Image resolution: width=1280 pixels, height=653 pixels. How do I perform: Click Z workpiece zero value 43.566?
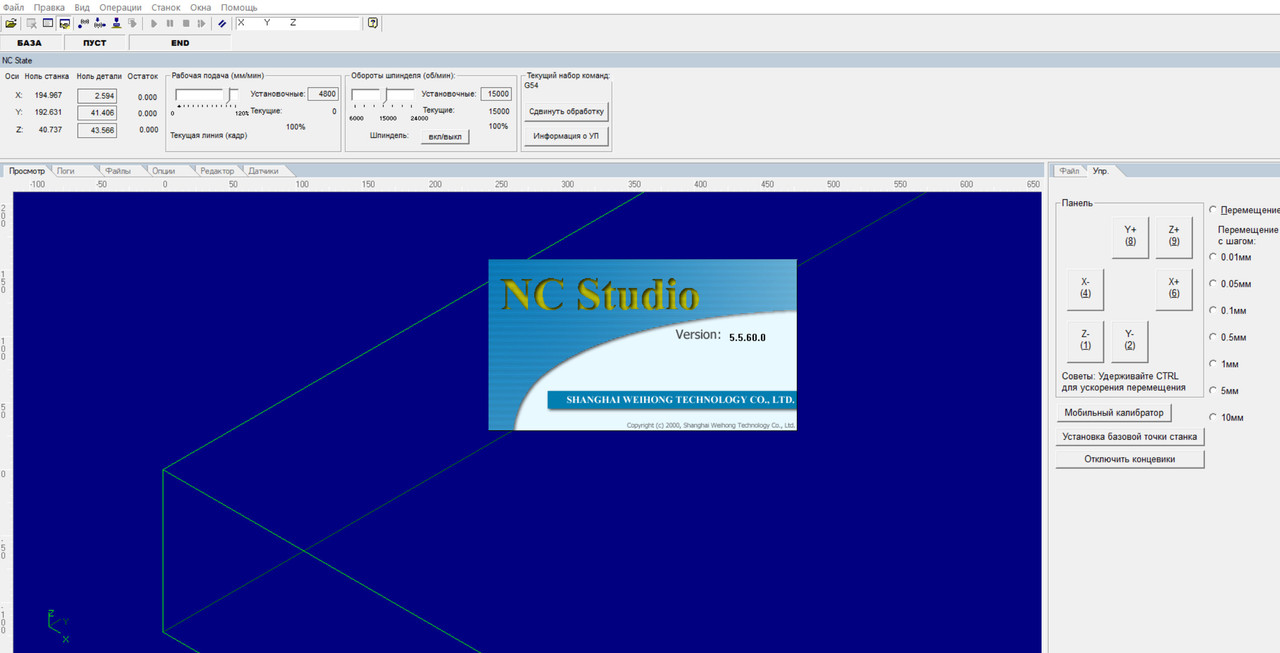[97, 130]
